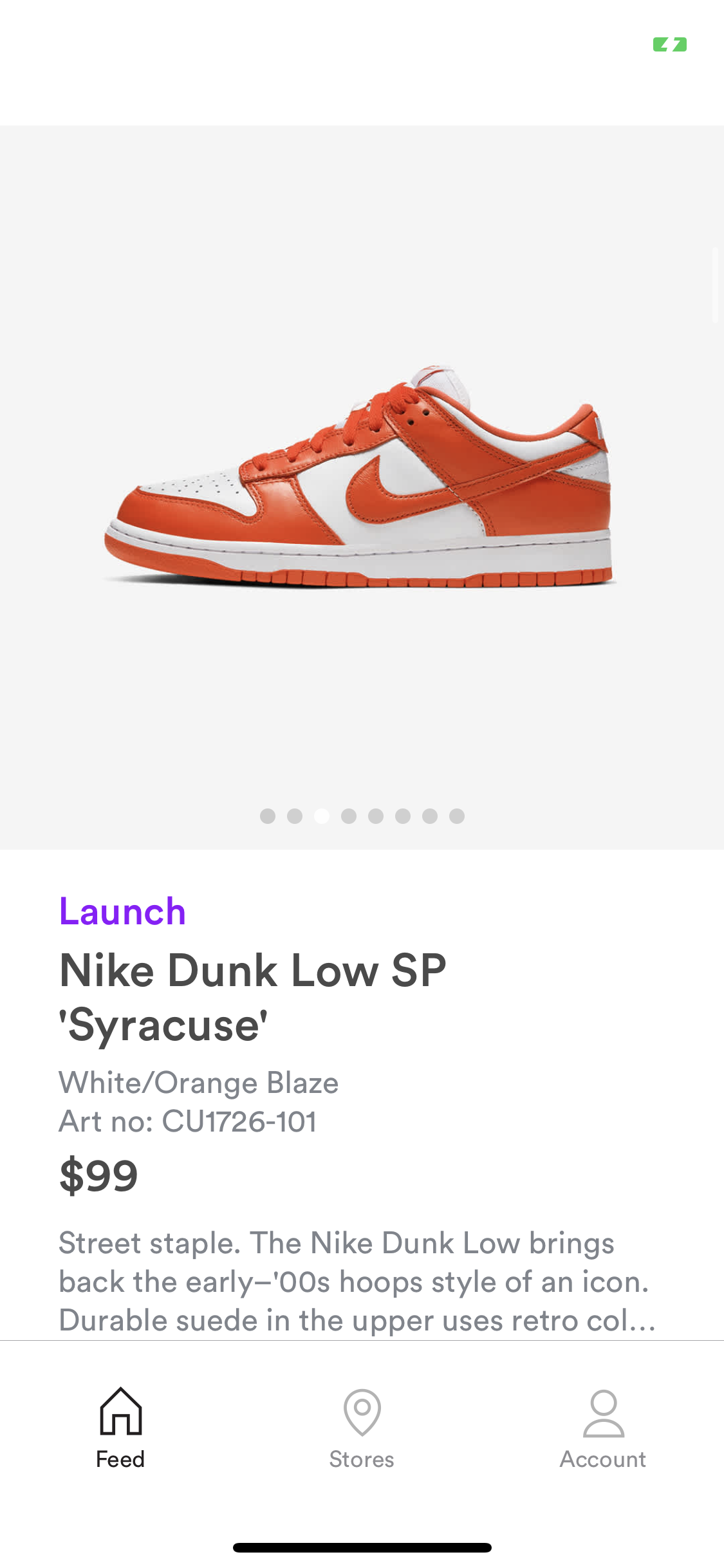Tap the Nike Dunk Low SP 'Syracuse' title

(252, 997)
